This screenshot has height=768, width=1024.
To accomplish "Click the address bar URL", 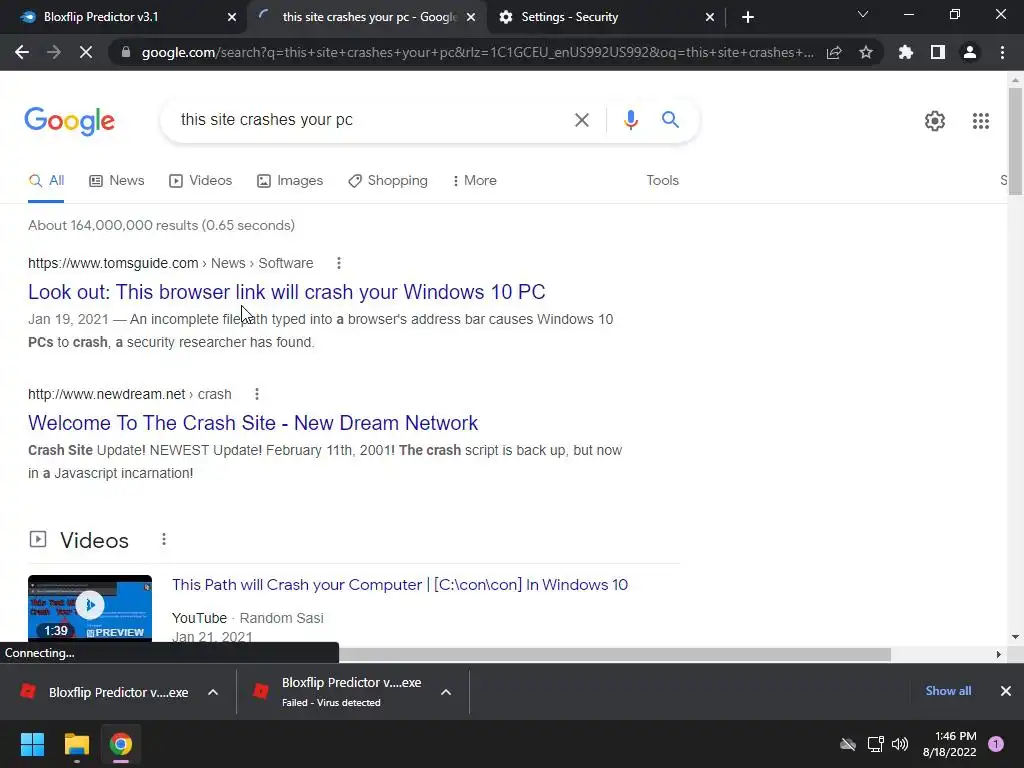I will [x=477, y=52].
